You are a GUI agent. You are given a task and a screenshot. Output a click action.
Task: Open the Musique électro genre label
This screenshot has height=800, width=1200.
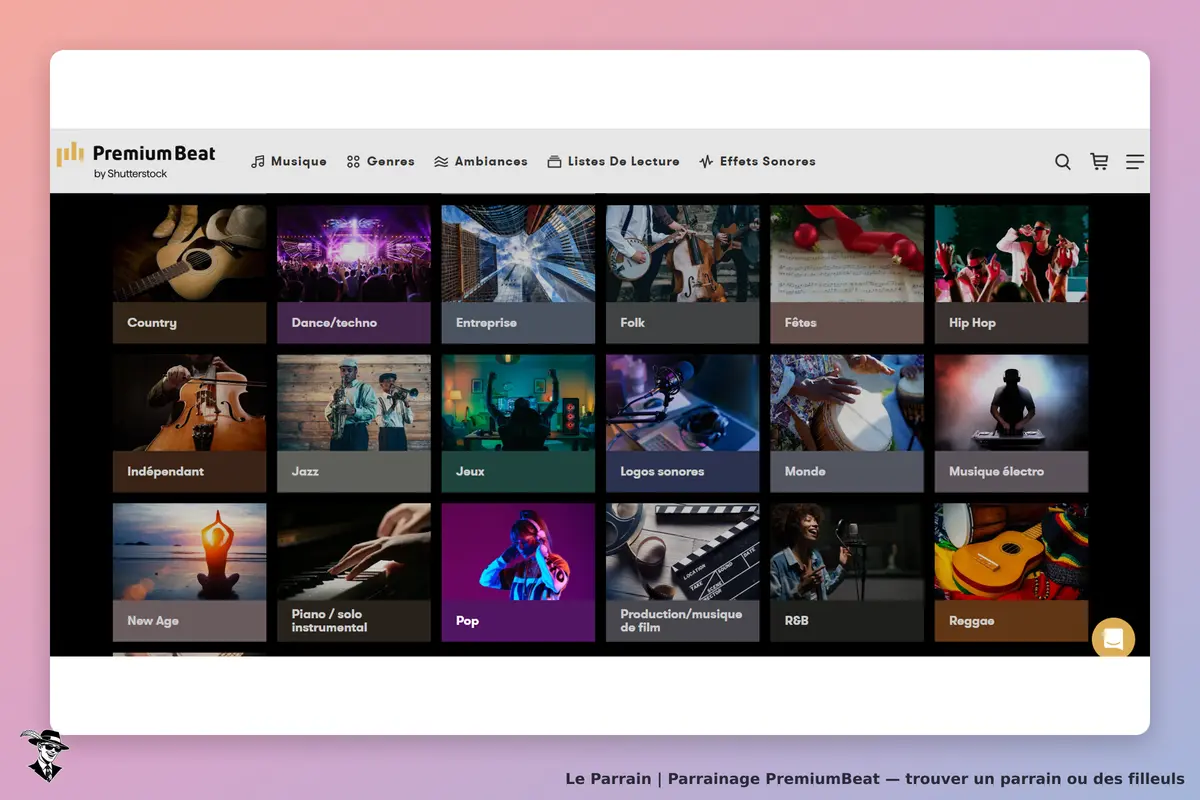[996, 472]
